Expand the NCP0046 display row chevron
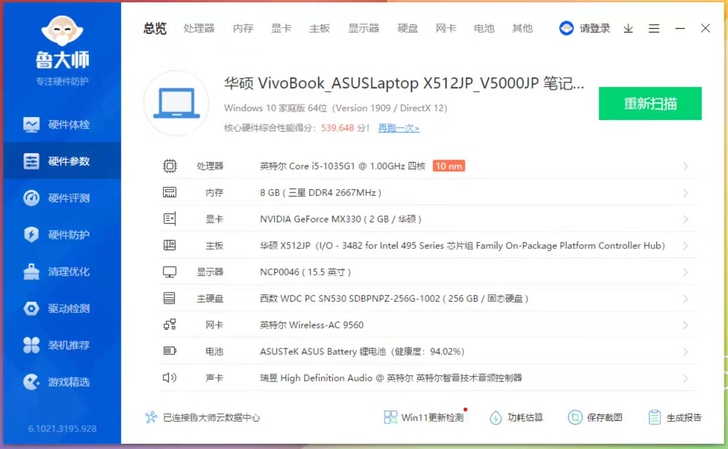Image resolution: width=728 pixels, height=449 pixels. pos(685,272)
